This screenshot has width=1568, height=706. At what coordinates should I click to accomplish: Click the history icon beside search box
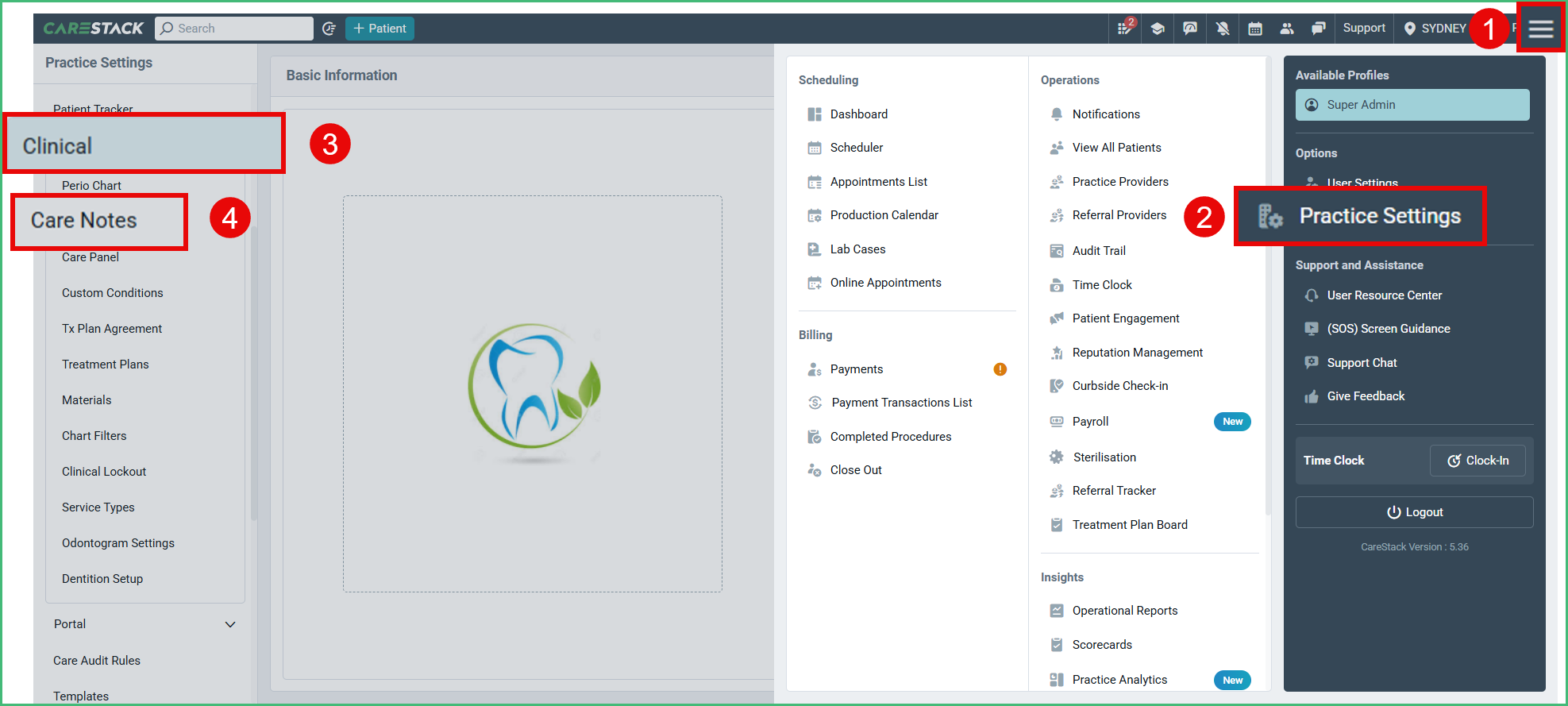[329, 29]
